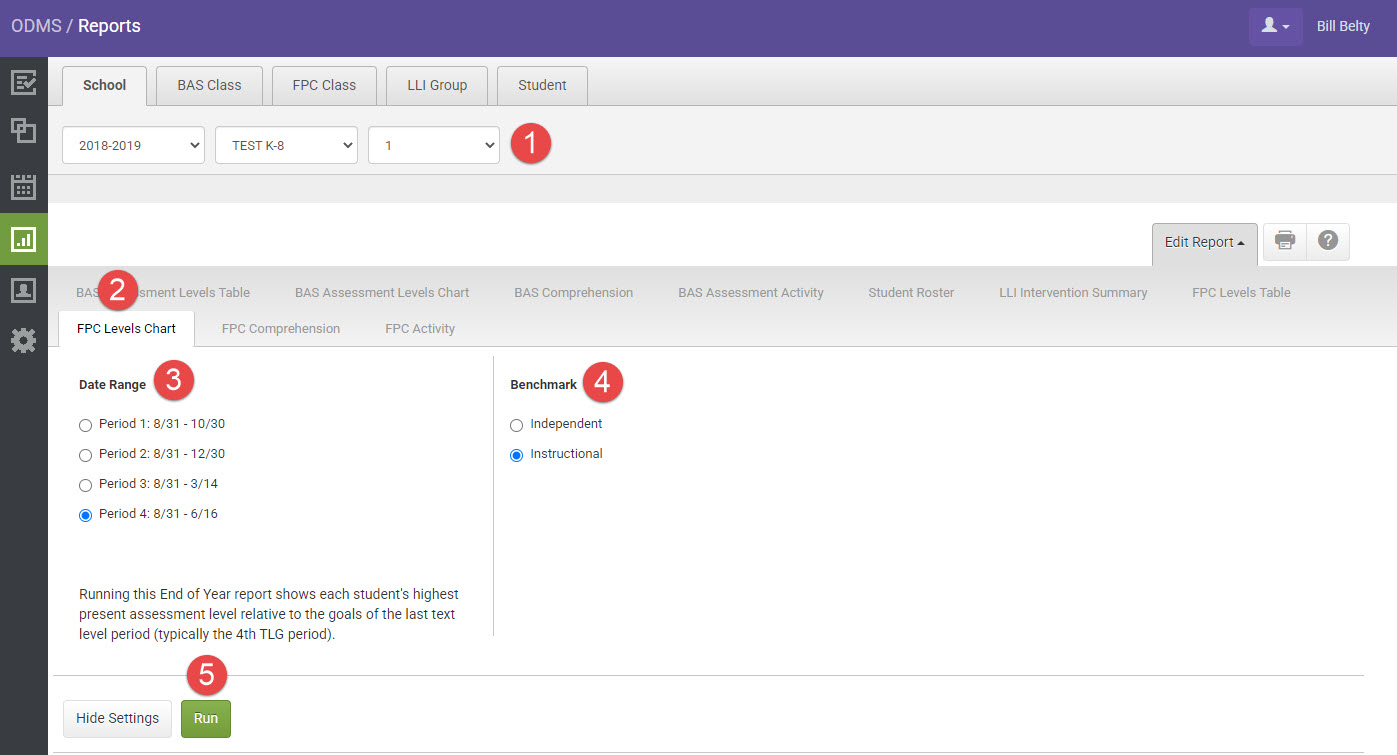
Task: Click the Run button to generate report
Action: tap(206, 718)
